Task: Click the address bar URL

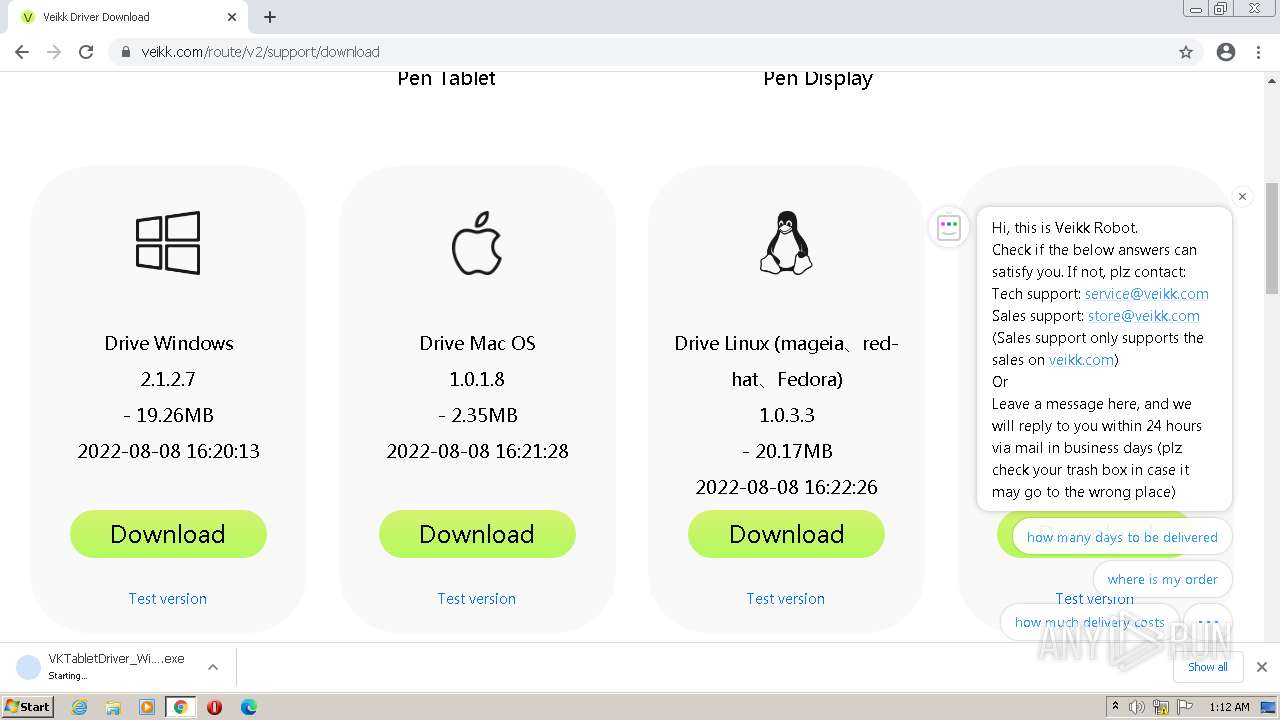Action: pos(260,52)
